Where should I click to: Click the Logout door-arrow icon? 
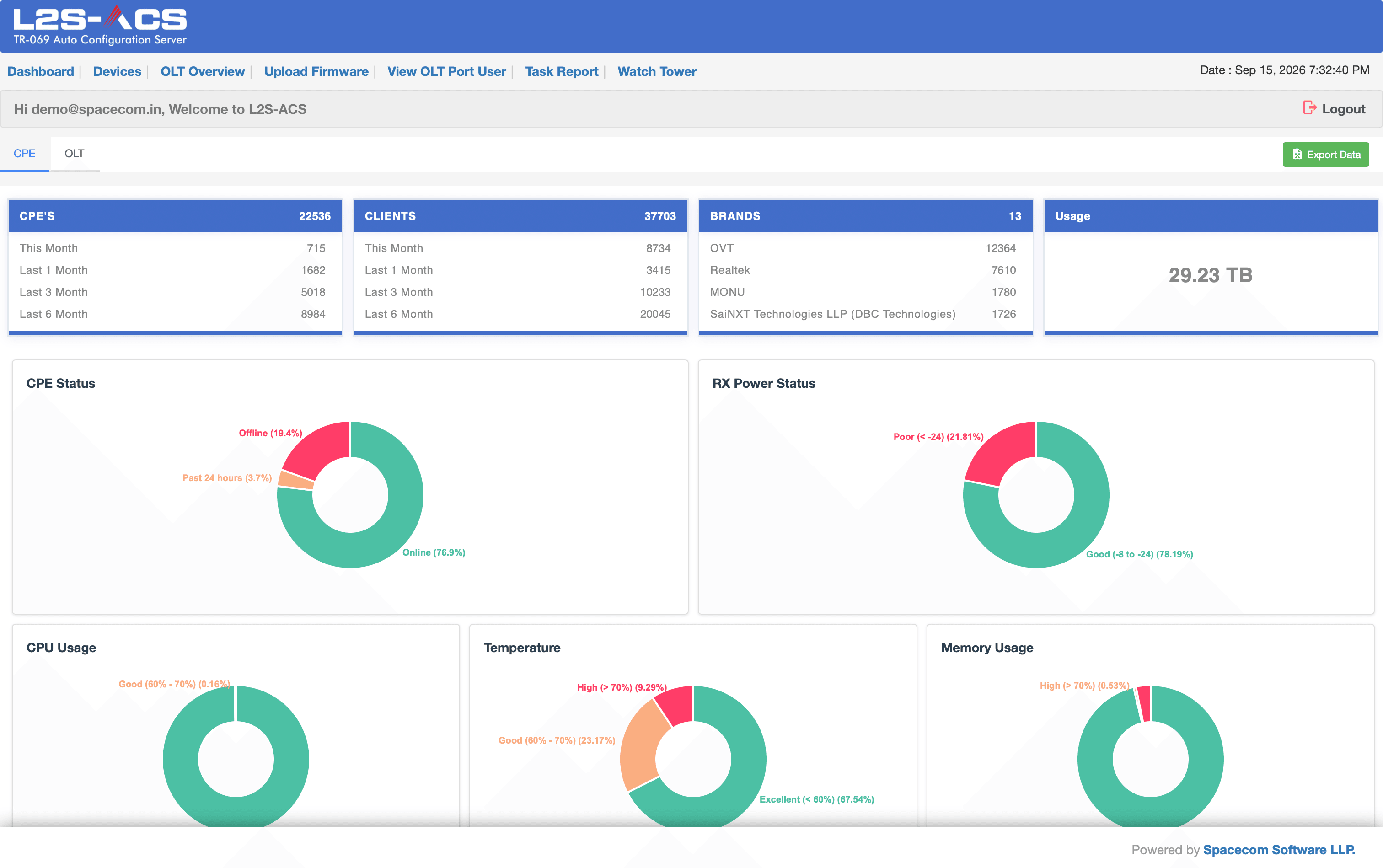(1309, 108)
